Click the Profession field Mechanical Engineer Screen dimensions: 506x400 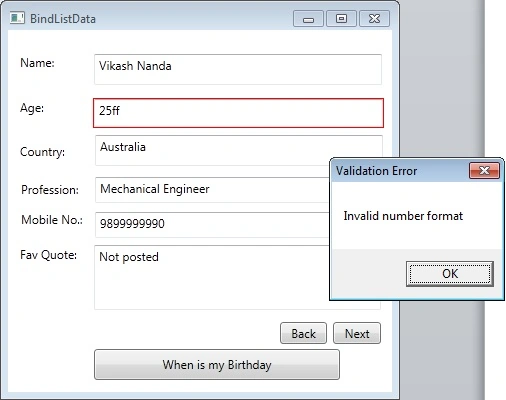(x=212, y=190)
